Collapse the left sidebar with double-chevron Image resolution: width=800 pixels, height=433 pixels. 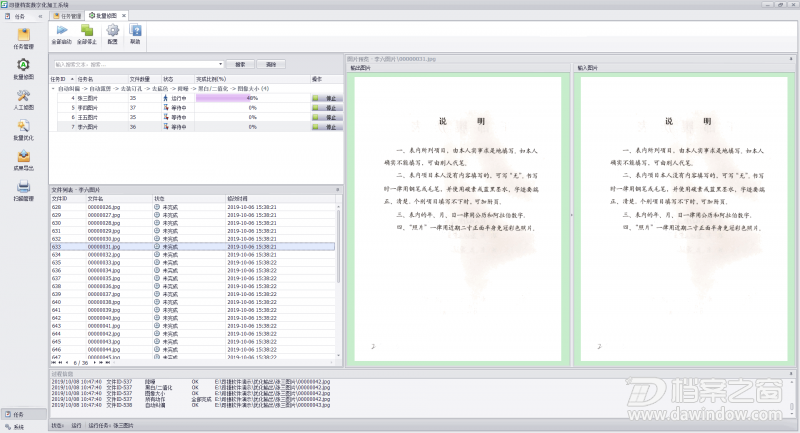tap(40, 16)
